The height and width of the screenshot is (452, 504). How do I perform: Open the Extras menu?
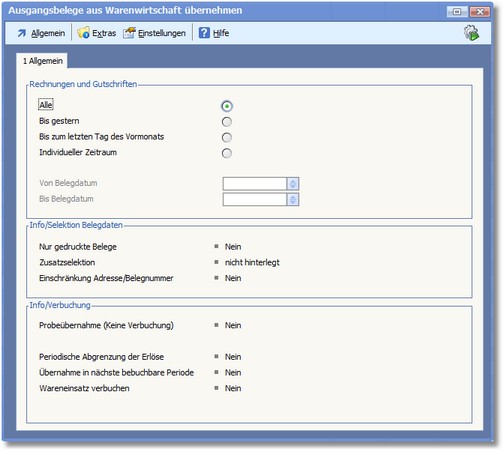[x=104, y=33]
